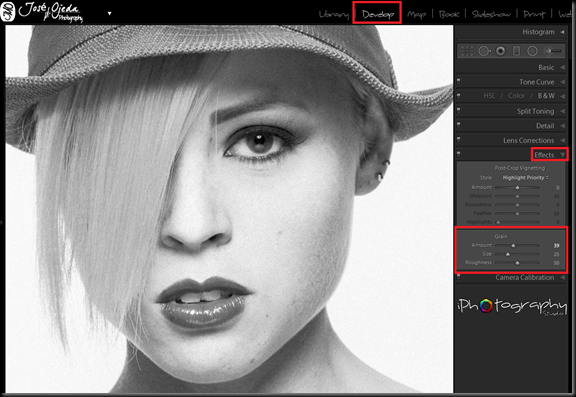Toggle the Effects panel switch
Viewport: 576px width, 397px height.
pyautogui.click(x=458, y=155)
